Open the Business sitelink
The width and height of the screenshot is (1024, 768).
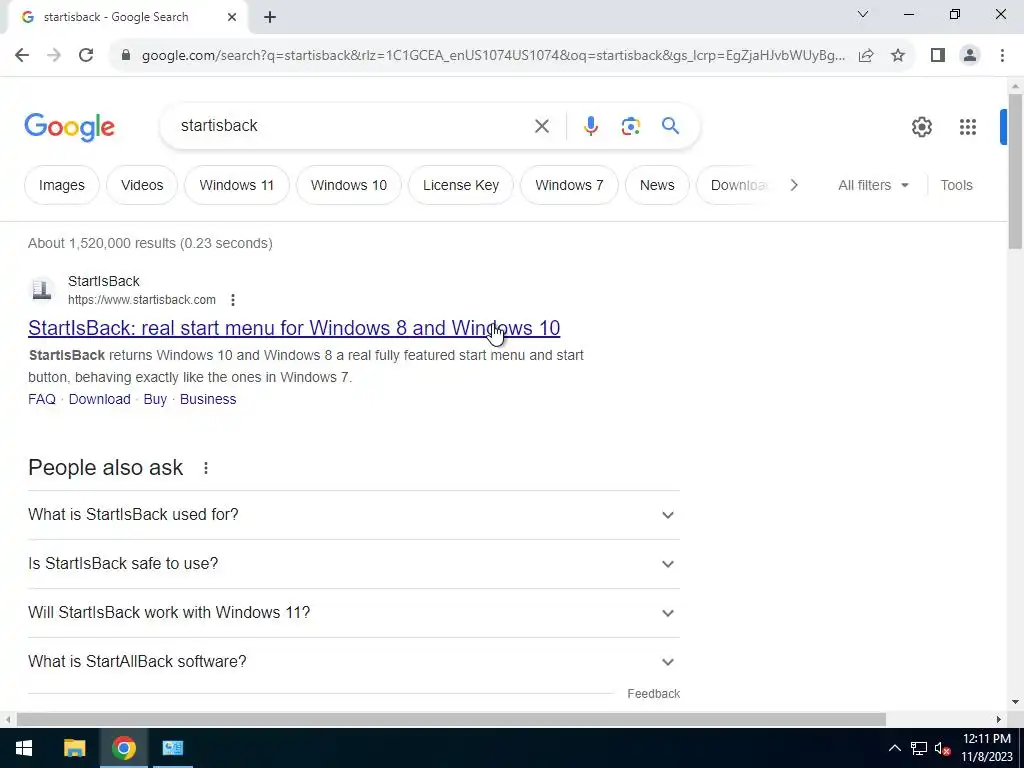pos(208,399)
